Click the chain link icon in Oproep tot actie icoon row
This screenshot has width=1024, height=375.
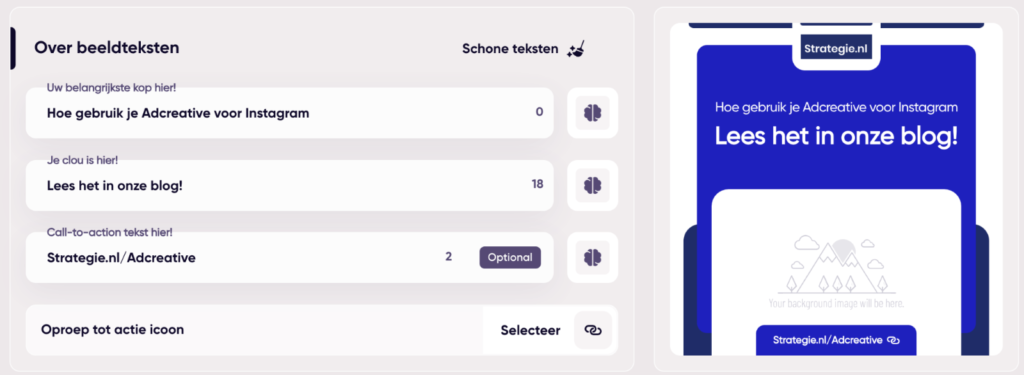(x=593, y=330)
